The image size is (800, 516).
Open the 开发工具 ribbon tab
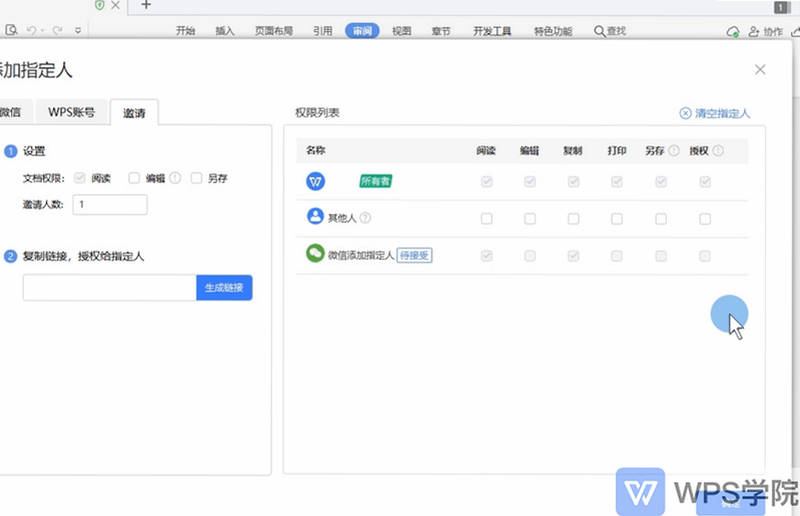pos(492,31)
